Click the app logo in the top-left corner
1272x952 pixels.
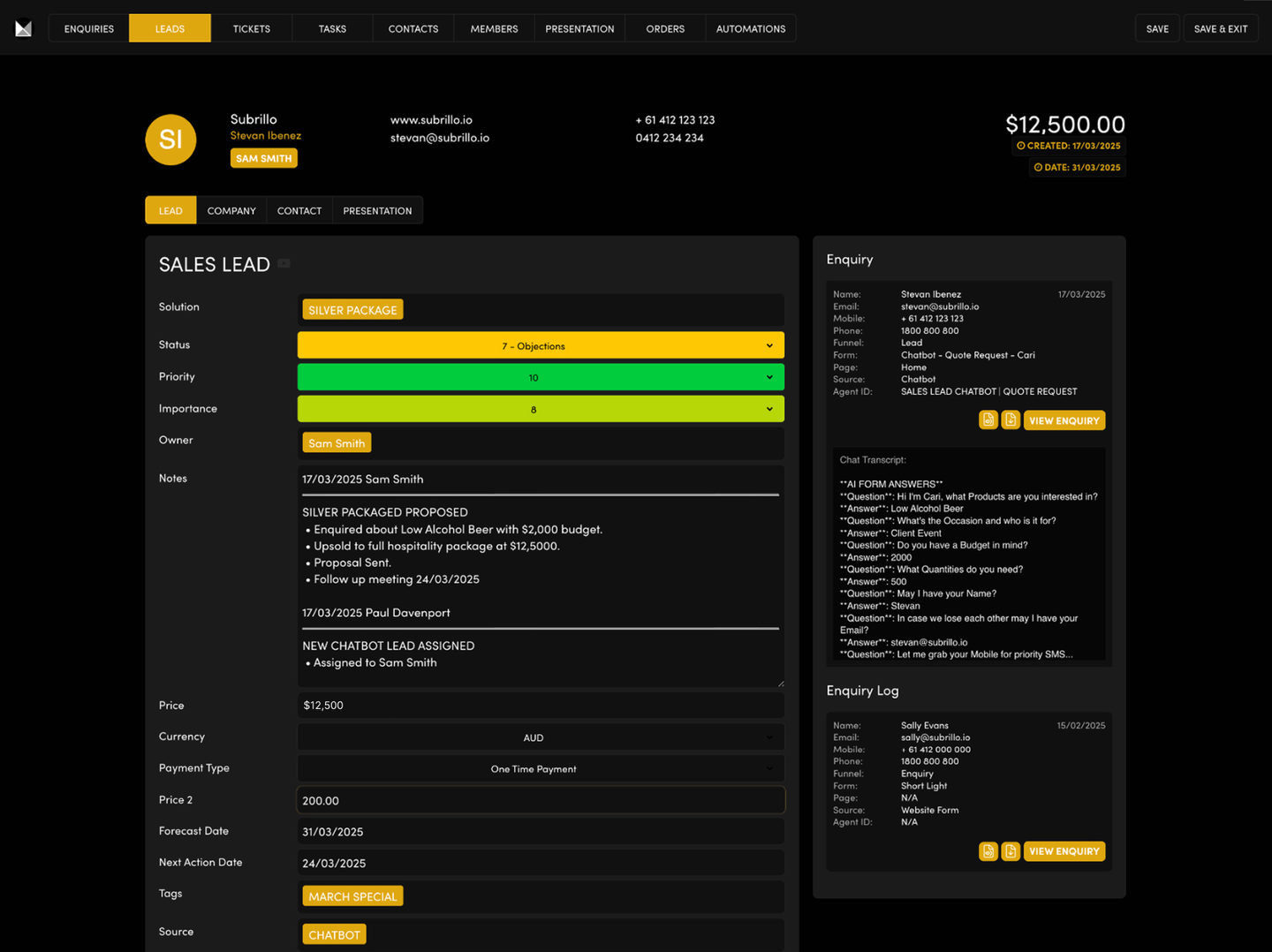(24, 29)
